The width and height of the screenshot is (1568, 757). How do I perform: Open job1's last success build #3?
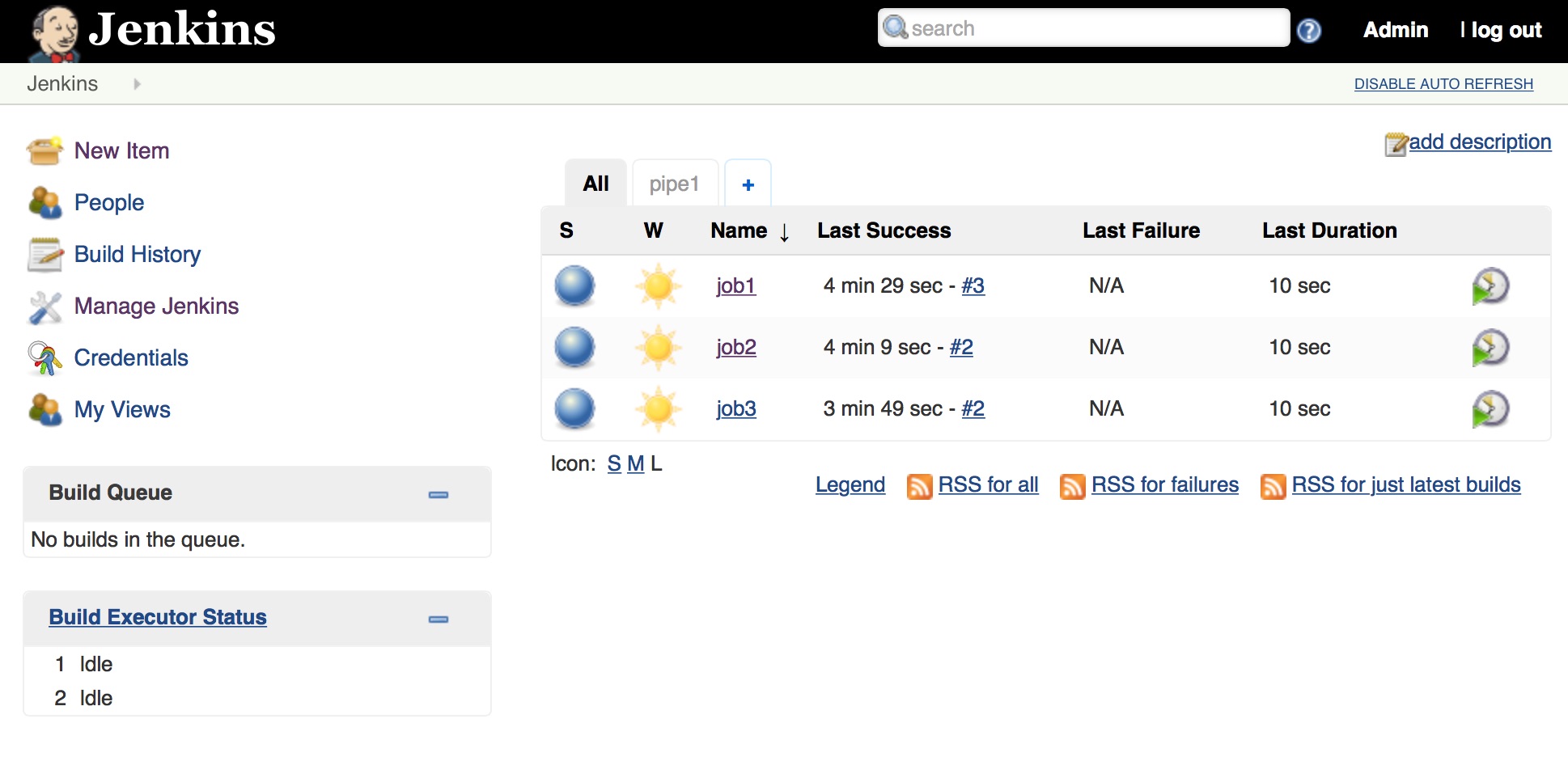[x=973, y=285]
